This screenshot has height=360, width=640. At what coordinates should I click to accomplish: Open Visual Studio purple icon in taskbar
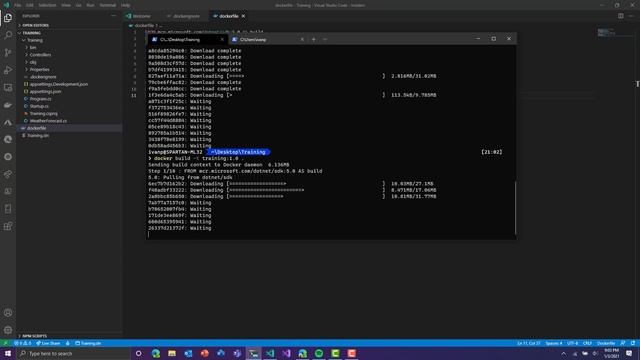[x=286, y=353]
